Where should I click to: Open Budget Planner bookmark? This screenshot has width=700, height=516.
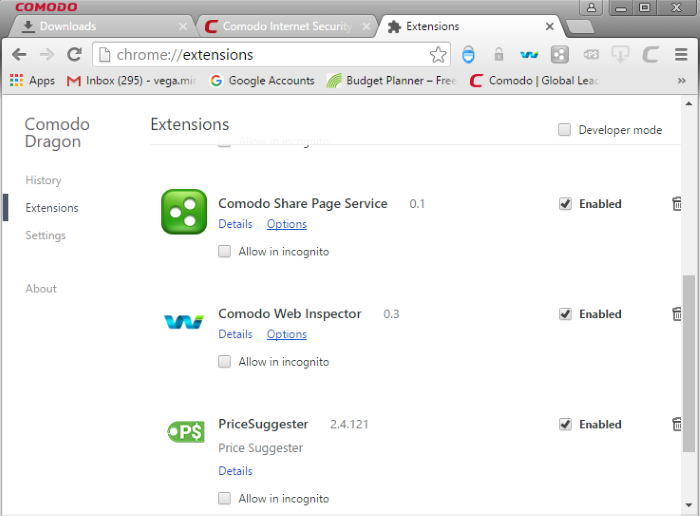(x=392, y=80)
